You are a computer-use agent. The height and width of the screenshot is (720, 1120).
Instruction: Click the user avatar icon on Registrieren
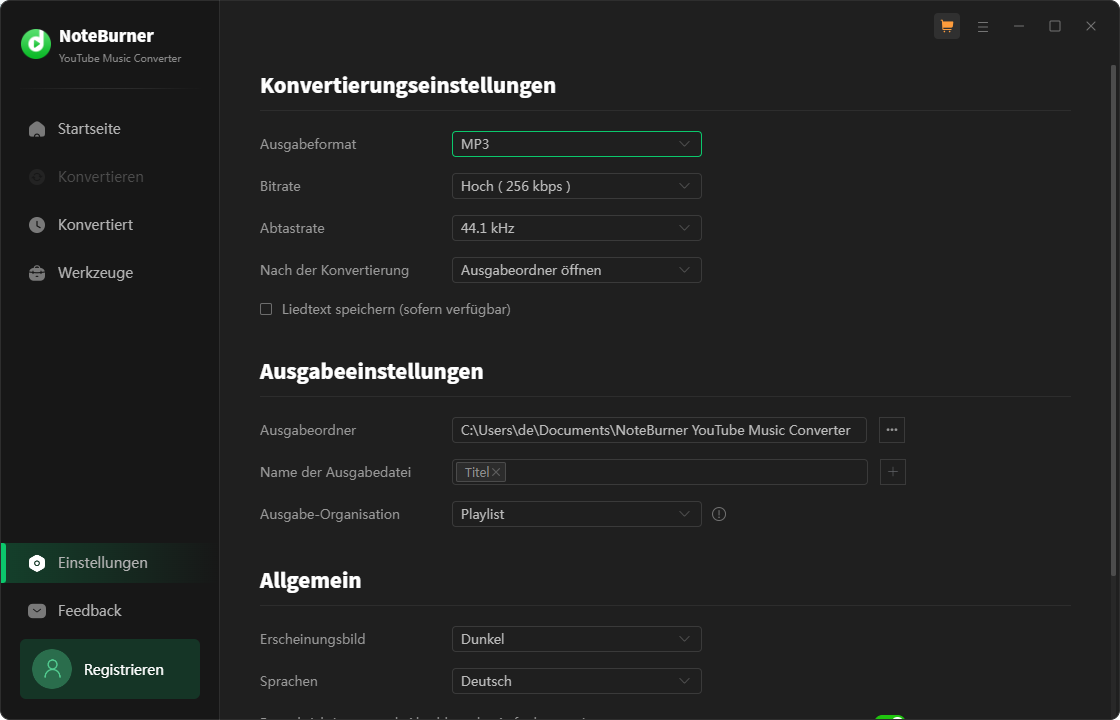[x=52, y=669]
